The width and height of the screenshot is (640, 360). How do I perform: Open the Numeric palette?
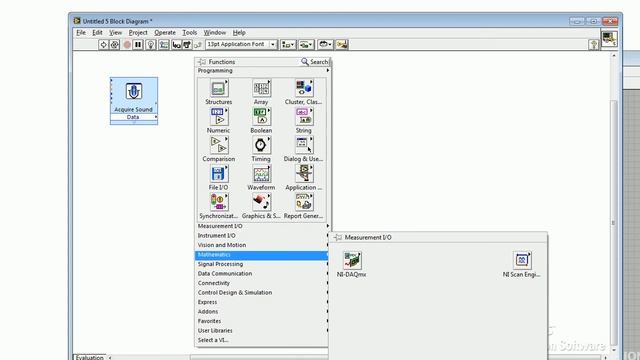pos(218,121)
